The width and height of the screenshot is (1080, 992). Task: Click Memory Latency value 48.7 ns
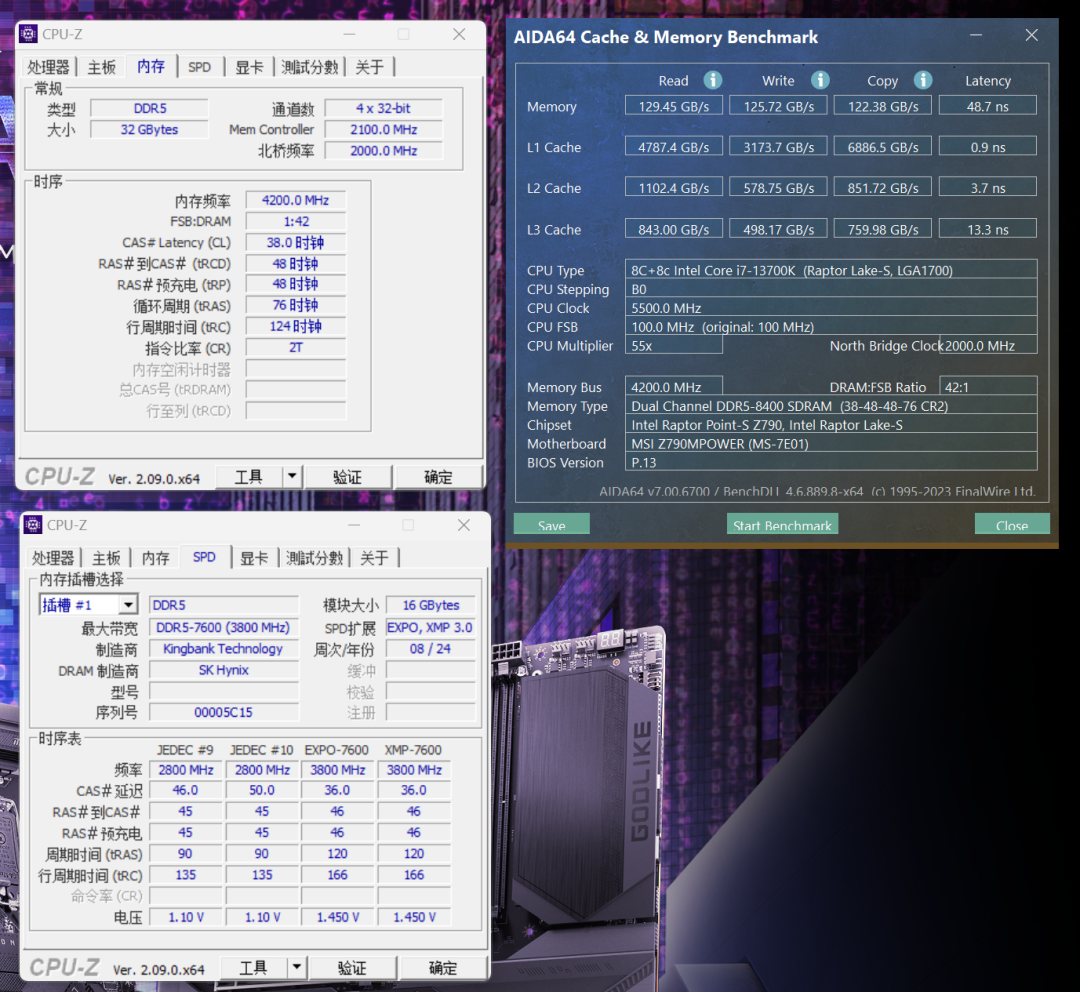[988, 106]
